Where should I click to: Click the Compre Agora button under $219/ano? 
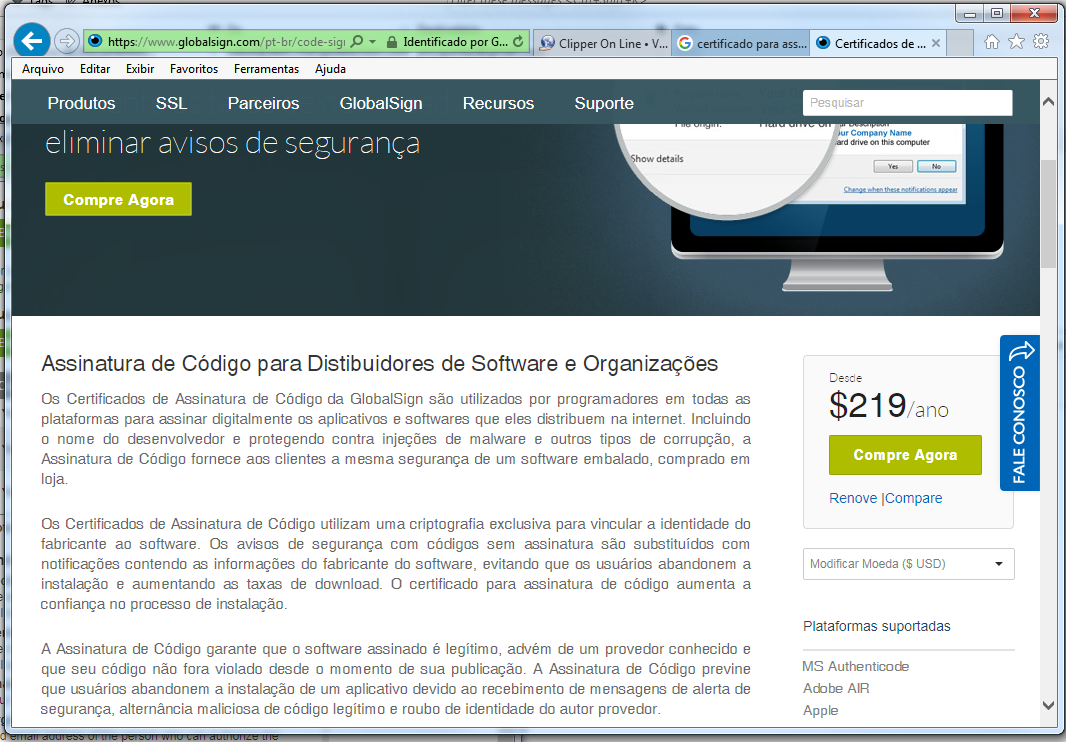(905, 455)
